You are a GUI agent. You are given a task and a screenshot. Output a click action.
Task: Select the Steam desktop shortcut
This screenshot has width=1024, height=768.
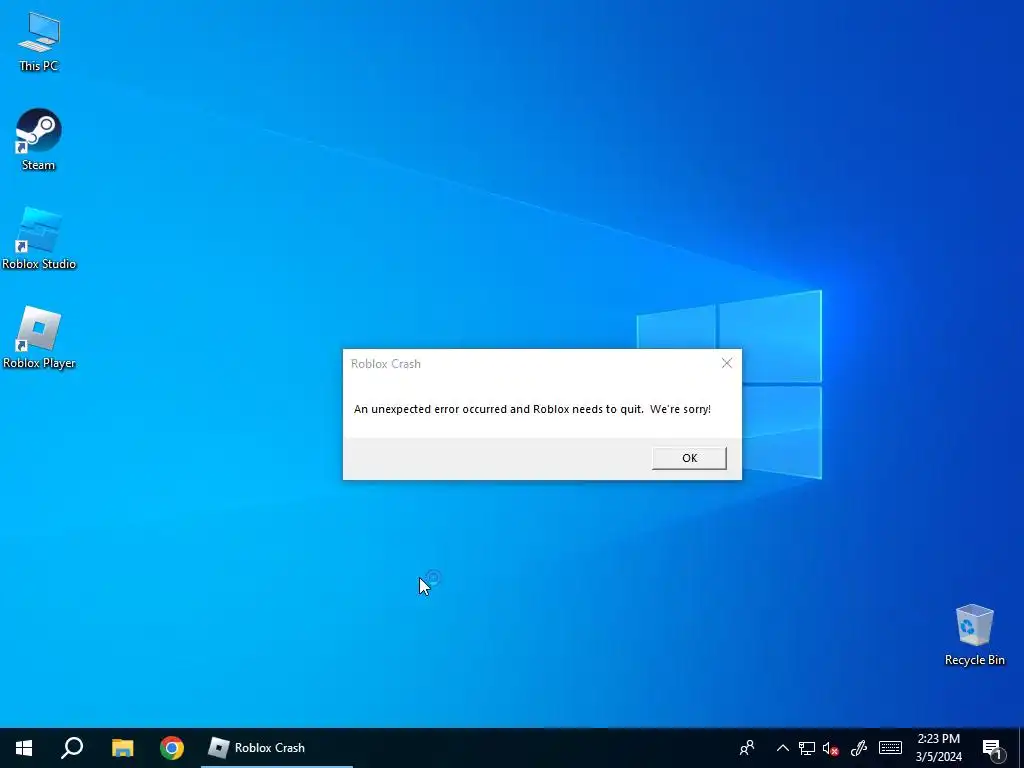(39, 140)
